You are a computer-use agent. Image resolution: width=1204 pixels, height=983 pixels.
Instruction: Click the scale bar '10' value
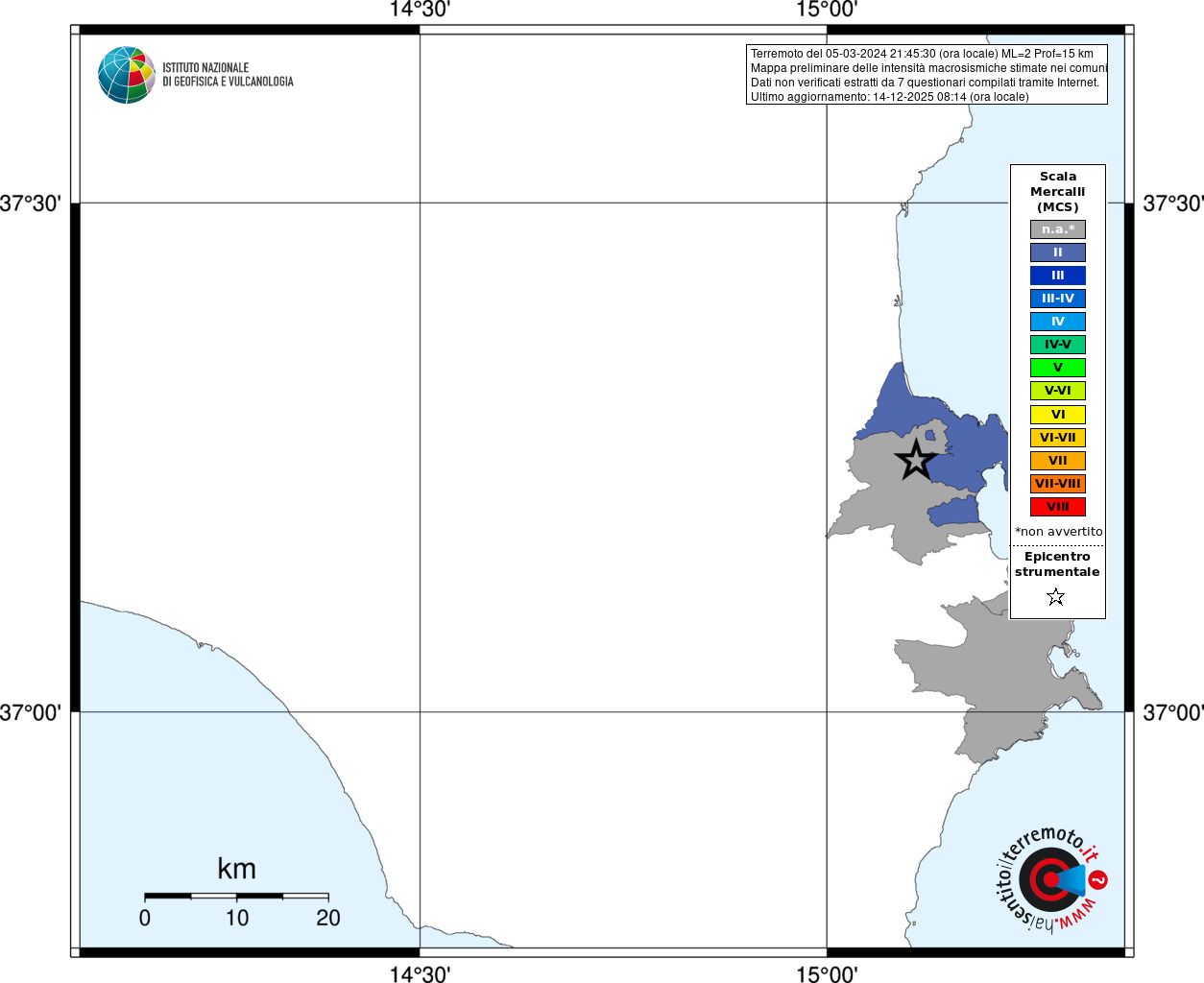click(237, 918)
